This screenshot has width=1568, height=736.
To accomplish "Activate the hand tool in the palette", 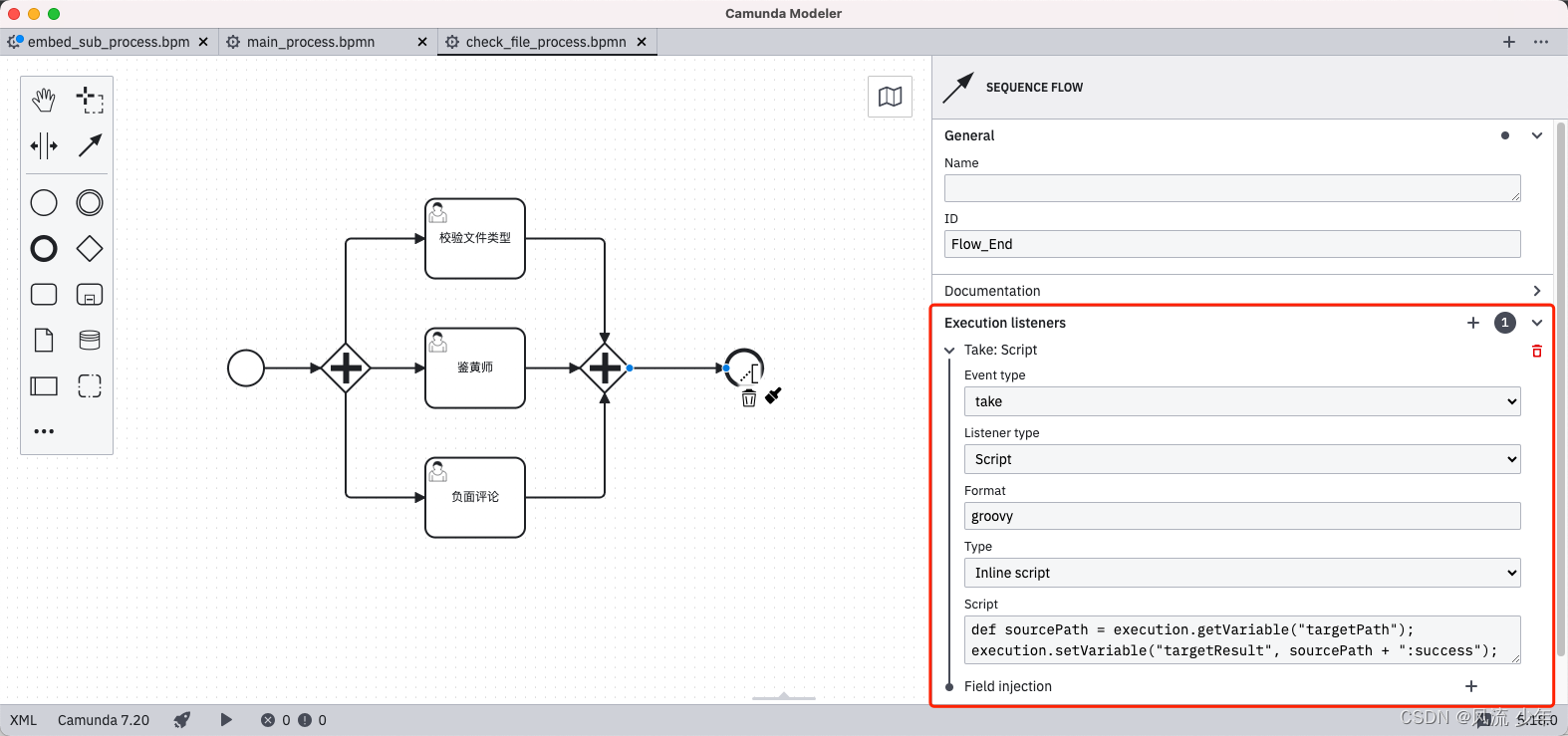I will click(44, 100).
